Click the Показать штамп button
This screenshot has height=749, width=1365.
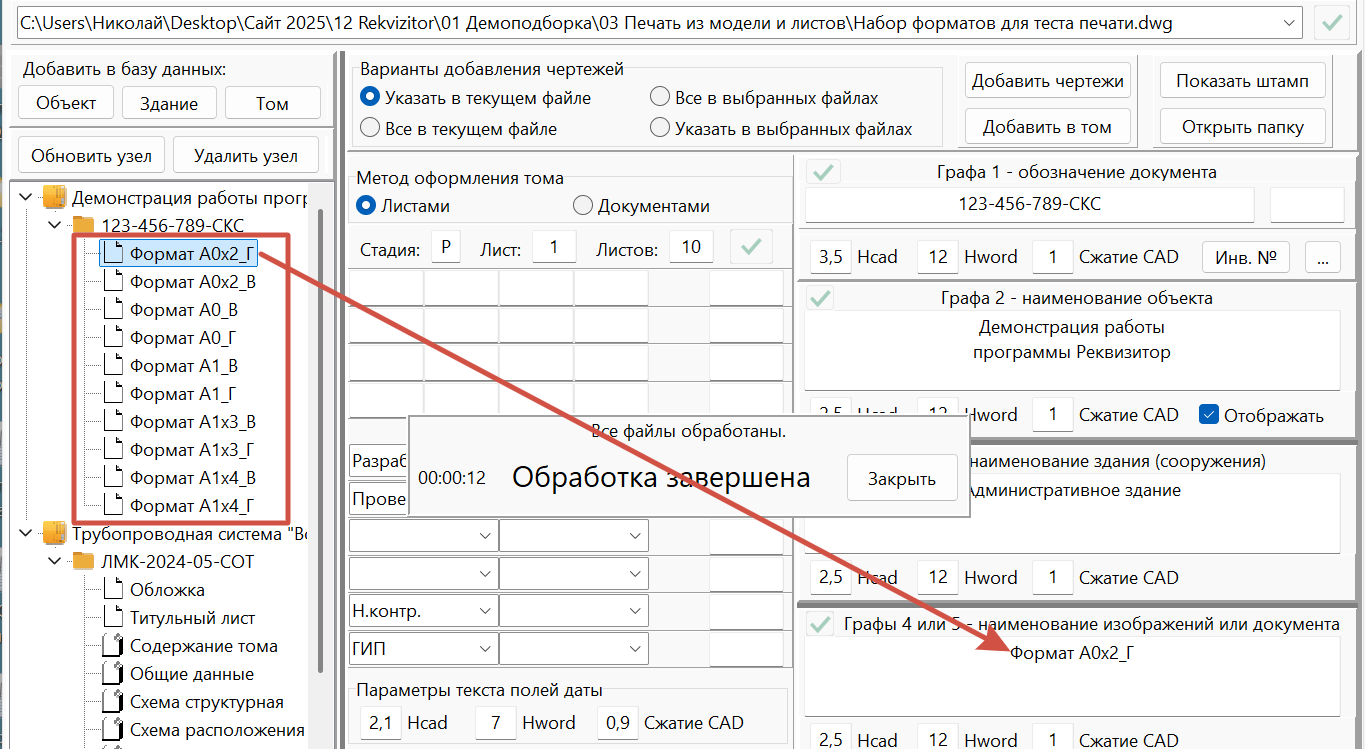tap(1242, 81)
